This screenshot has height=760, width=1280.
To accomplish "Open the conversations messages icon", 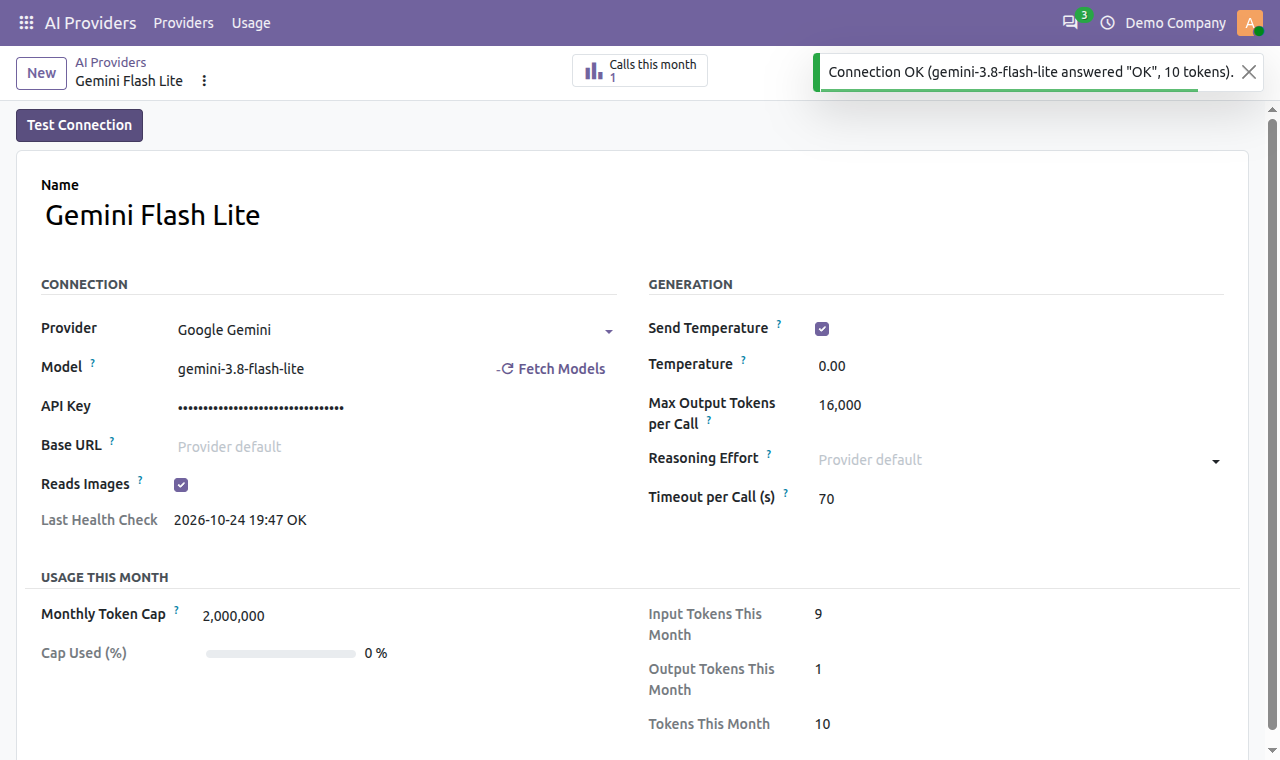I will coord(1070,23).
